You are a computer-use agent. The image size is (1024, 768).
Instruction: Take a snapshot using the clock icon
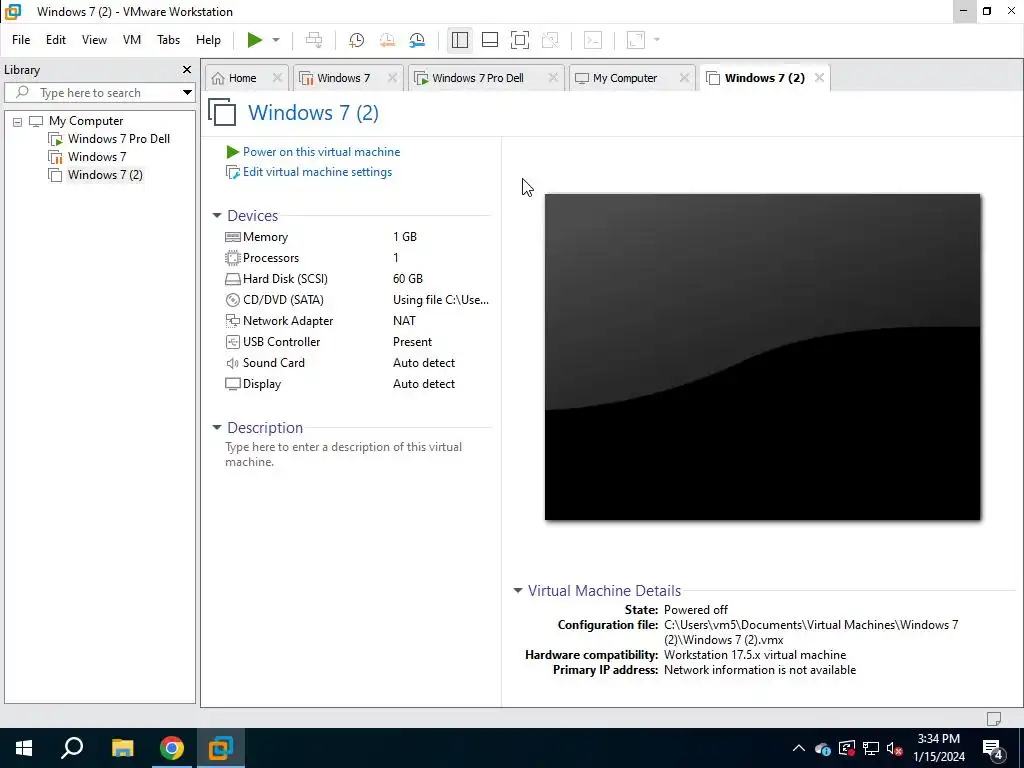pyautogui.click(x=356, y=40)
